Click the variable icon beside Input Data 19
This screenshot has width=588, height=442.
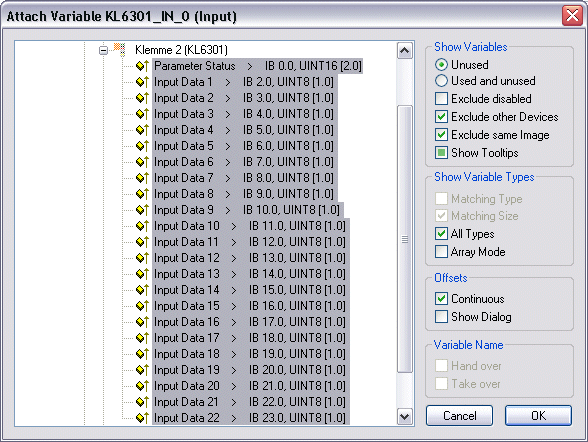142,370
